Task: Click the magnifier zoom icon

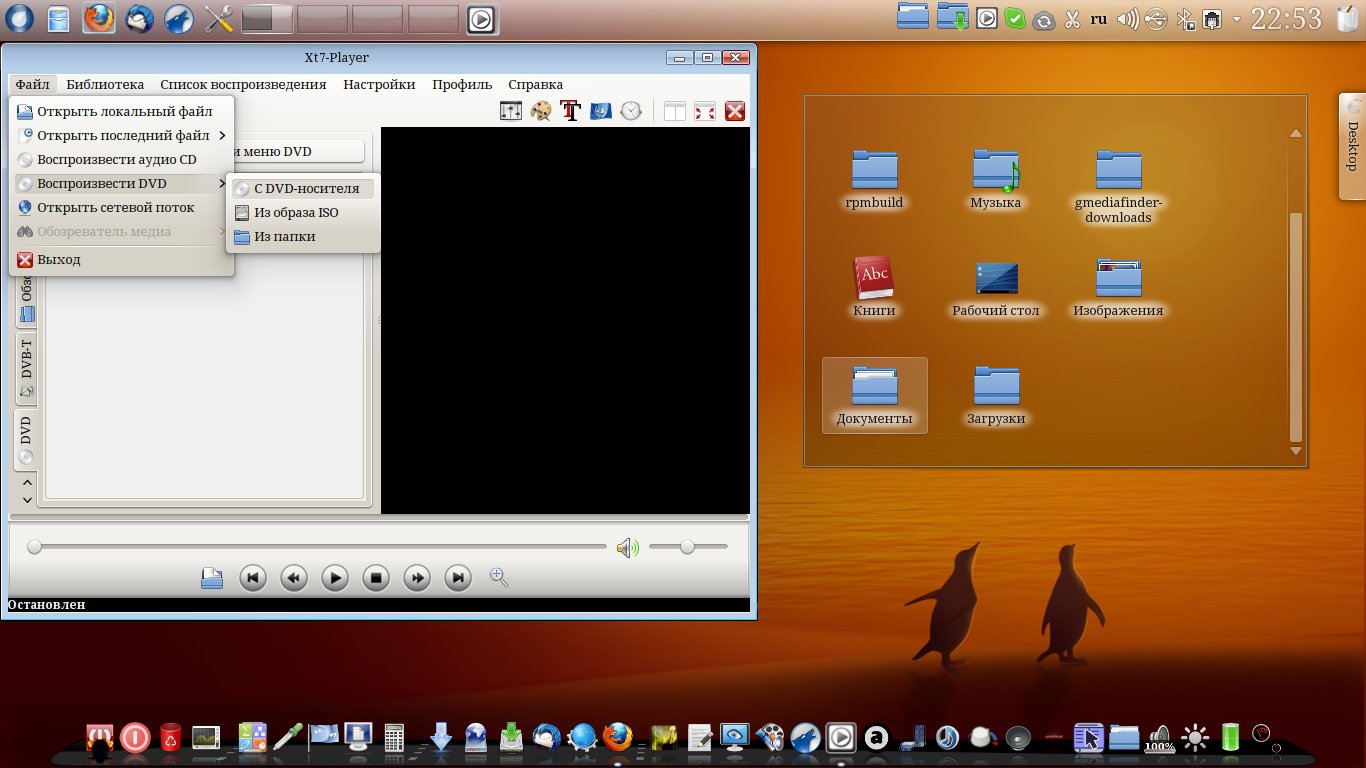Action: 499,577
